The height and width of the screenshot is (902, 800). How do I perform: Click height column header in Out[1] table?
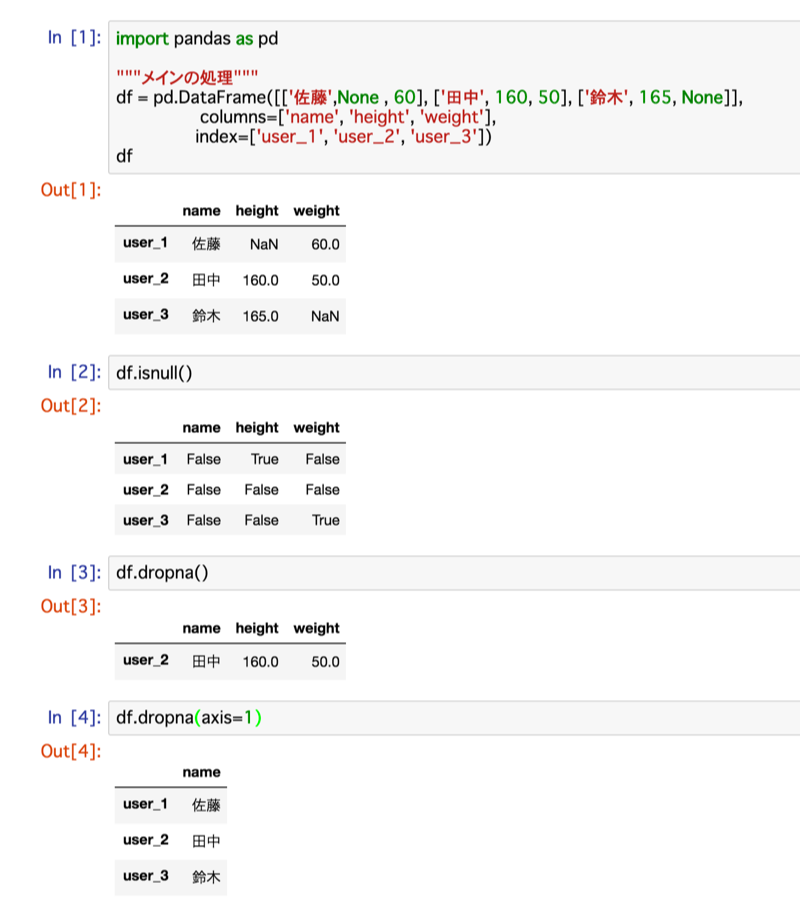tap(257, 211)
